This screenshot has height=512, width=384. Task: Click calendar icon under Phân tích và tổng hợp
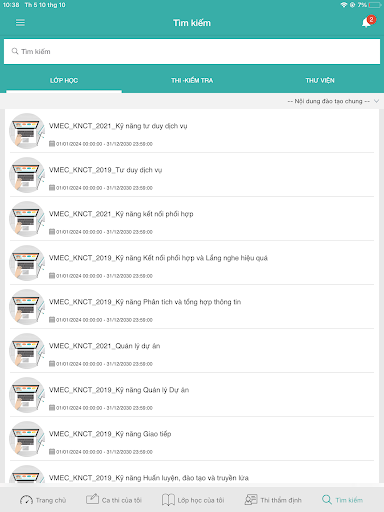point(52,320)
